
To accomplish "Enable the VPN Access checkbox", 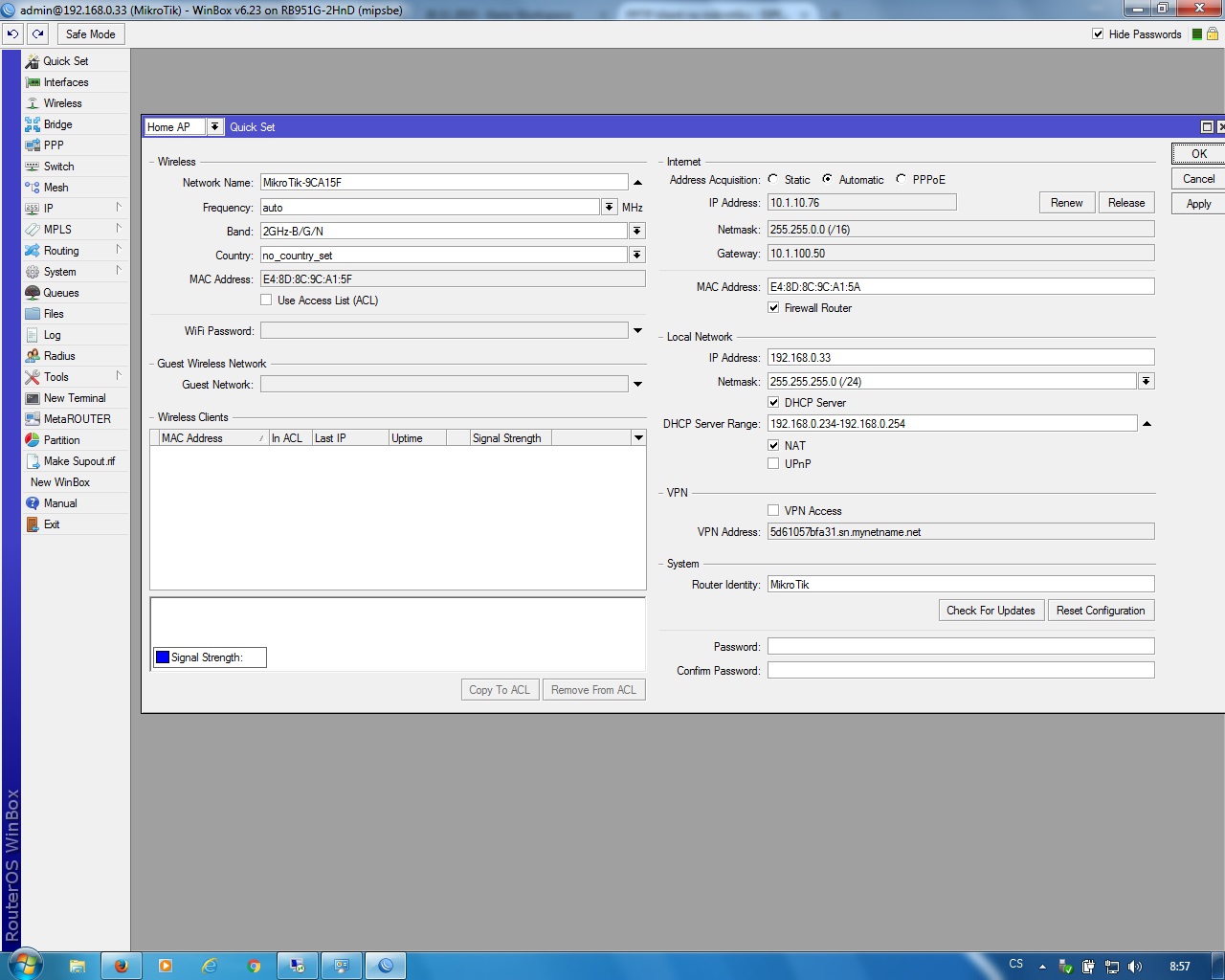I will pyautogui.click(x=773, y=511).
